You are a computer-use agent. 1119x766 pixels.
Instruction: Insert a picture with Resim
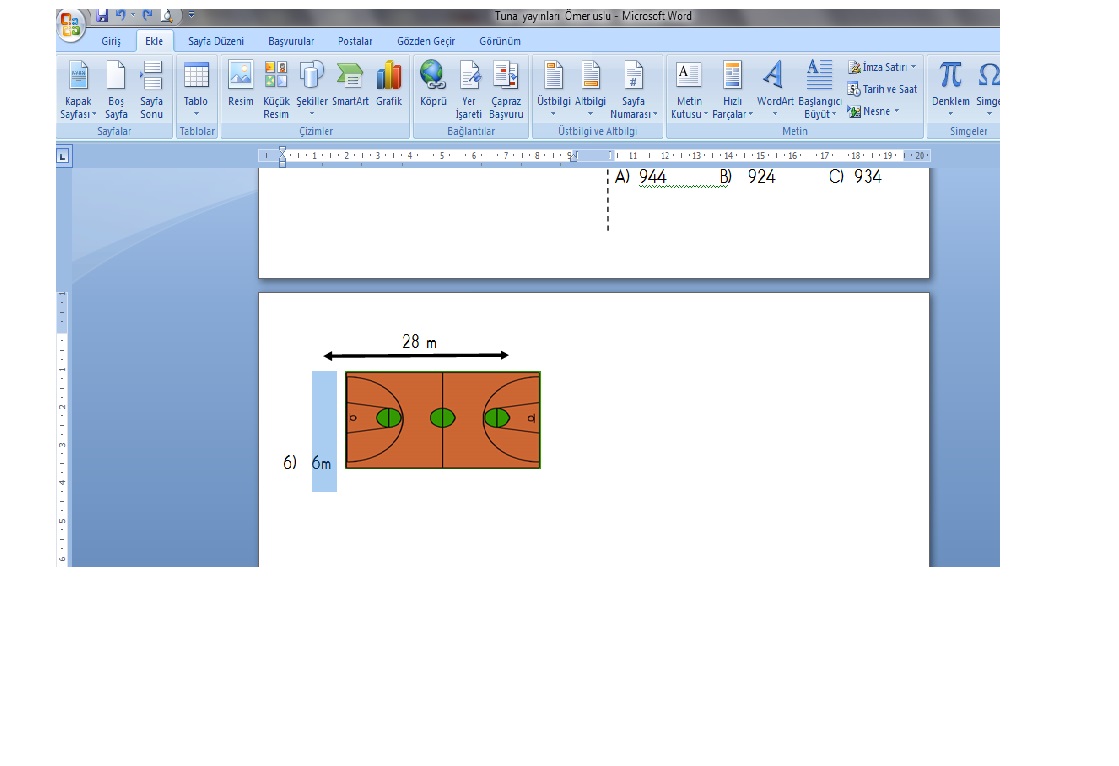[240, 87]
